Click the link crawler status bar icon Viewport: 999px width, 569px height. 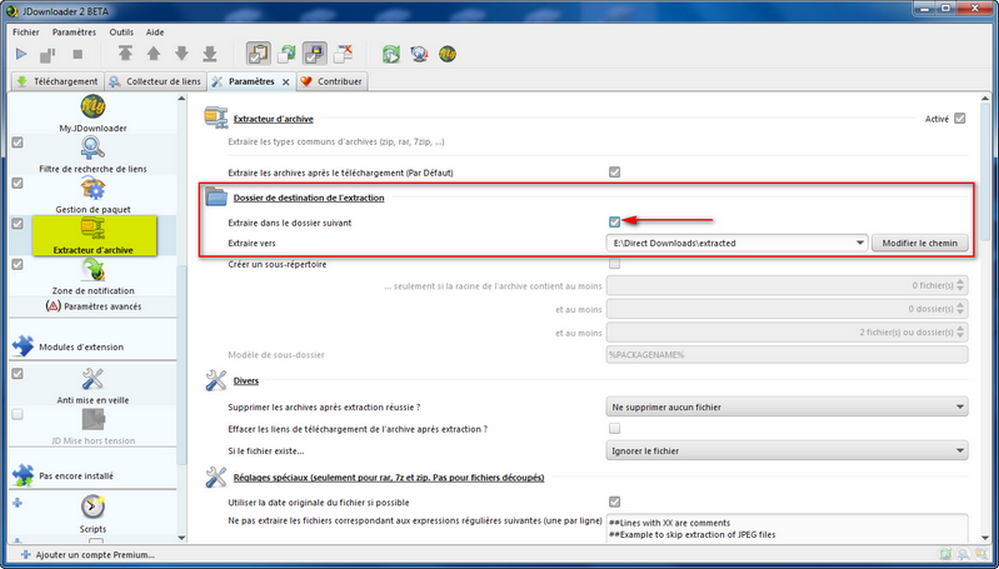(963, 555)
